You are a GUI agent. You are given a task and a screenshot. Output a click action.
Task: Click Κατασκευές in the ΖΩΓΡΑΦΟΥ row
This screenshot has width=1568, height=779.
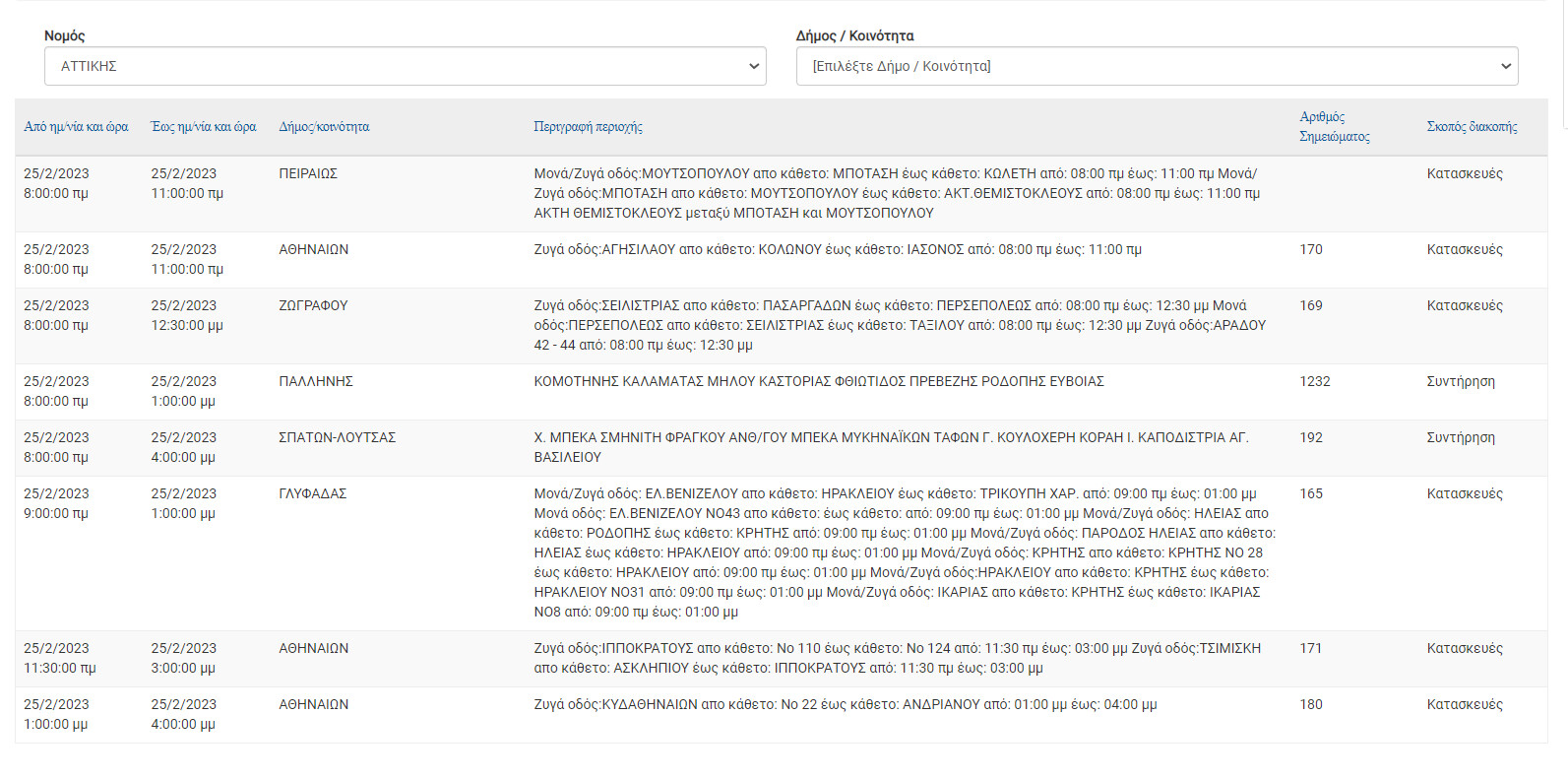pos(1465,305)
